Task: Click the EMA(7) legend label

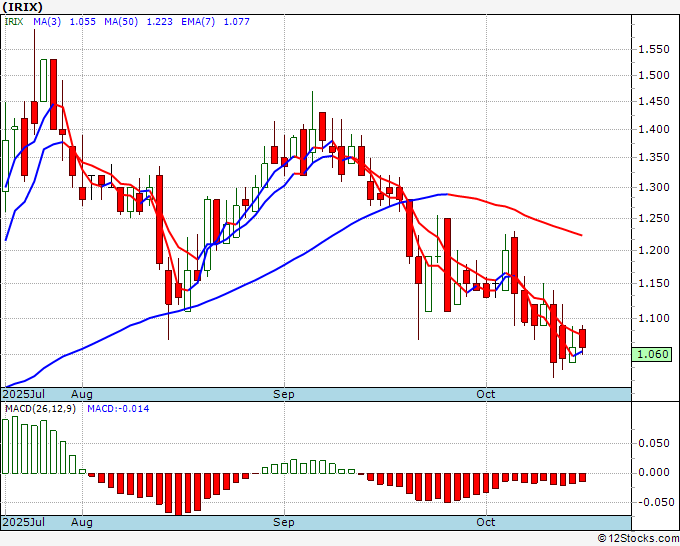Action: (198, 21)
